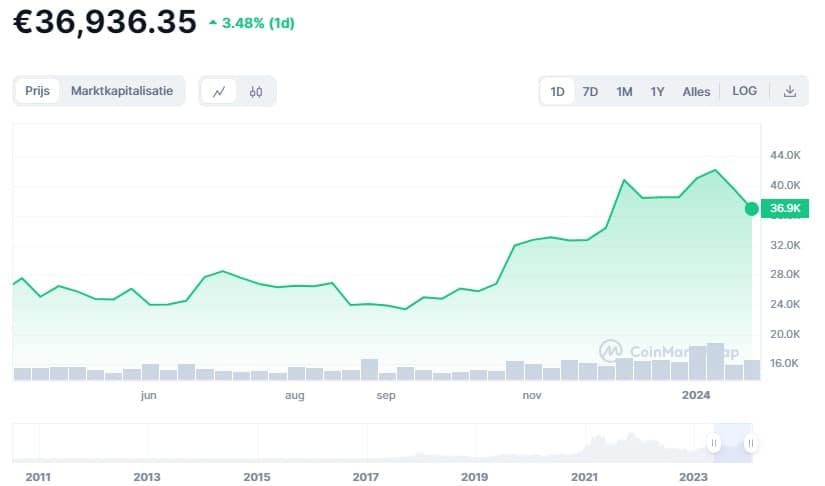Click 2021 in the overview timeline
Screen dimensions: 825x486
[585, 477]
